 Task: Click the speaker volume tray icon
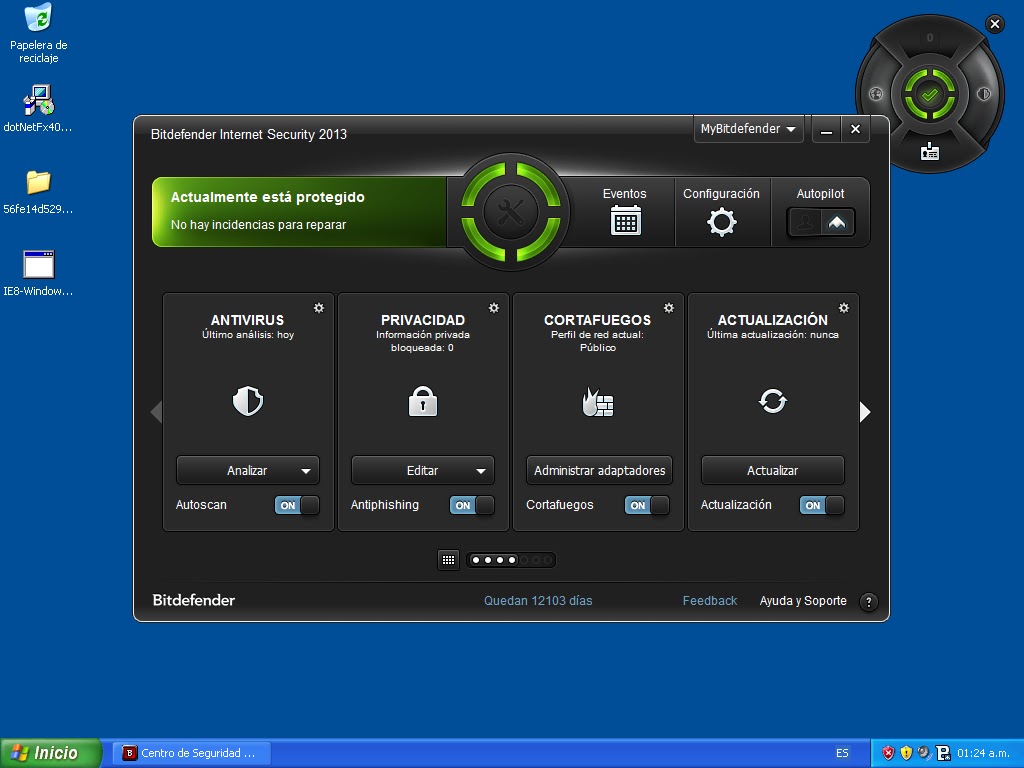click(924, 753)
